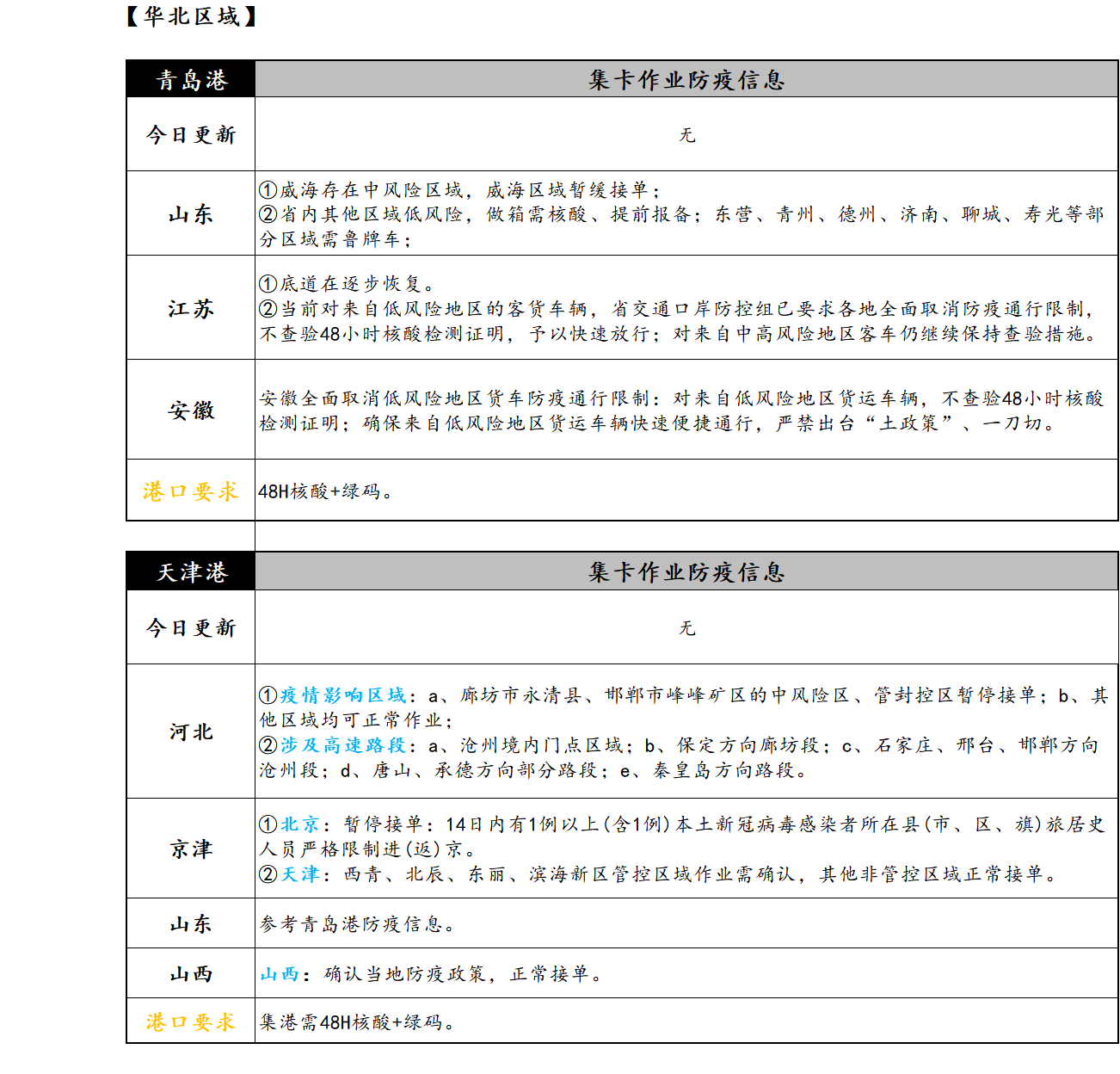The image size is (1120, 1074).
Task: Click the 48H核酸+绿码 requirement text for 青岛港
Action: (x=325, y=491)
